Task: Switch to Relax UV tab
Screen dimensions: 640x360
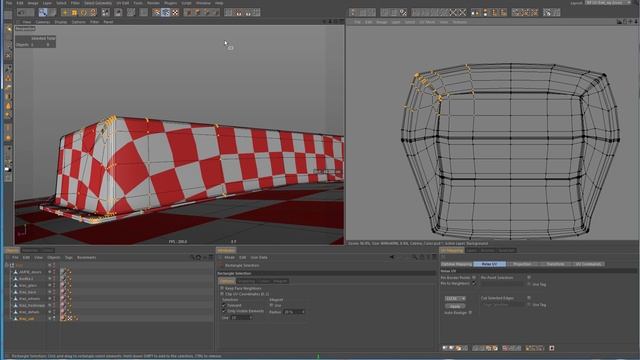Action: tap(489, 264)
